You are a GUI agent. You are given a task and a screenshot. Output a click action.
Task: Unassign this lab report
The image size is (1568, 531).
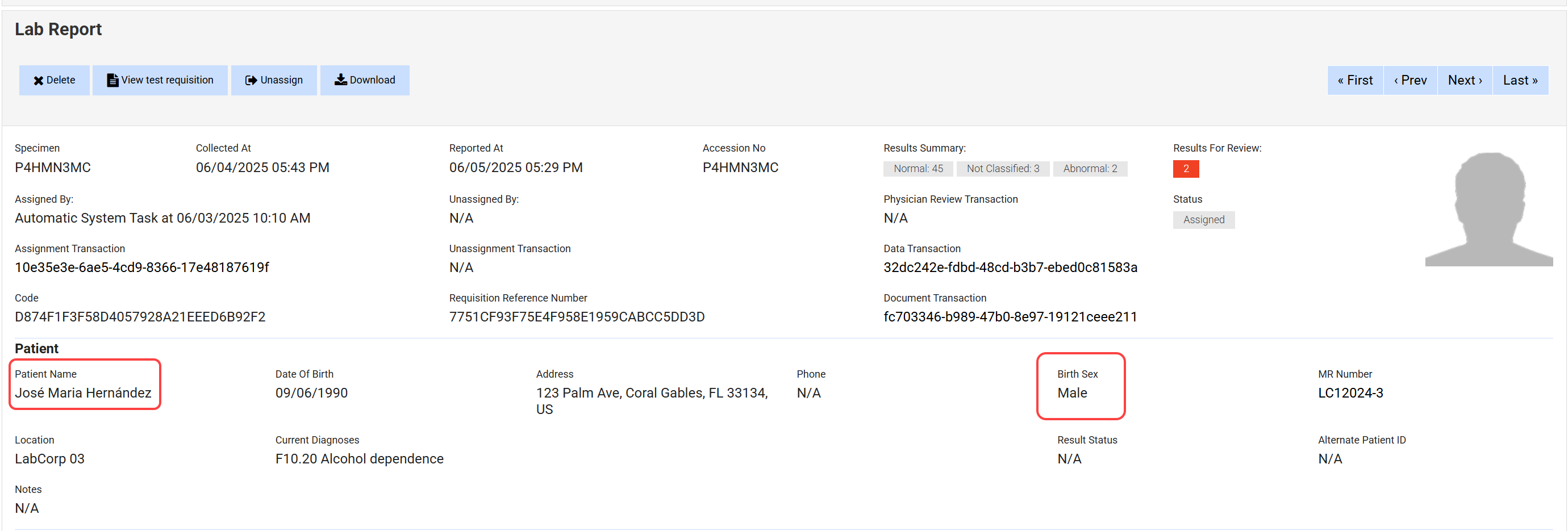(x=273, y=80)
